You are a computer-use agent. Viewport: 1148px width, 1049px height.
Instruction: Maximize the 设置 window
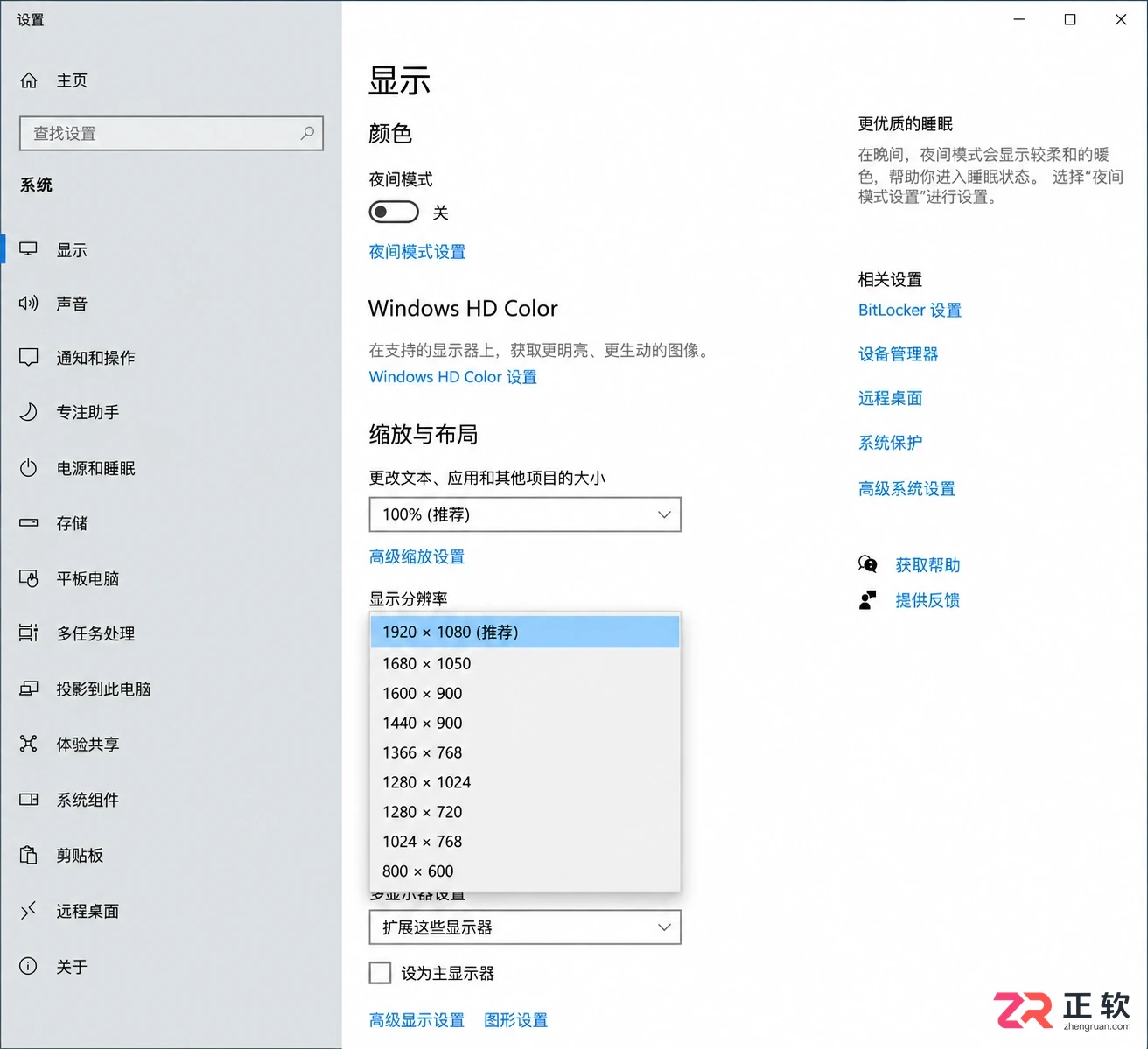click(x=1069, y=19)
